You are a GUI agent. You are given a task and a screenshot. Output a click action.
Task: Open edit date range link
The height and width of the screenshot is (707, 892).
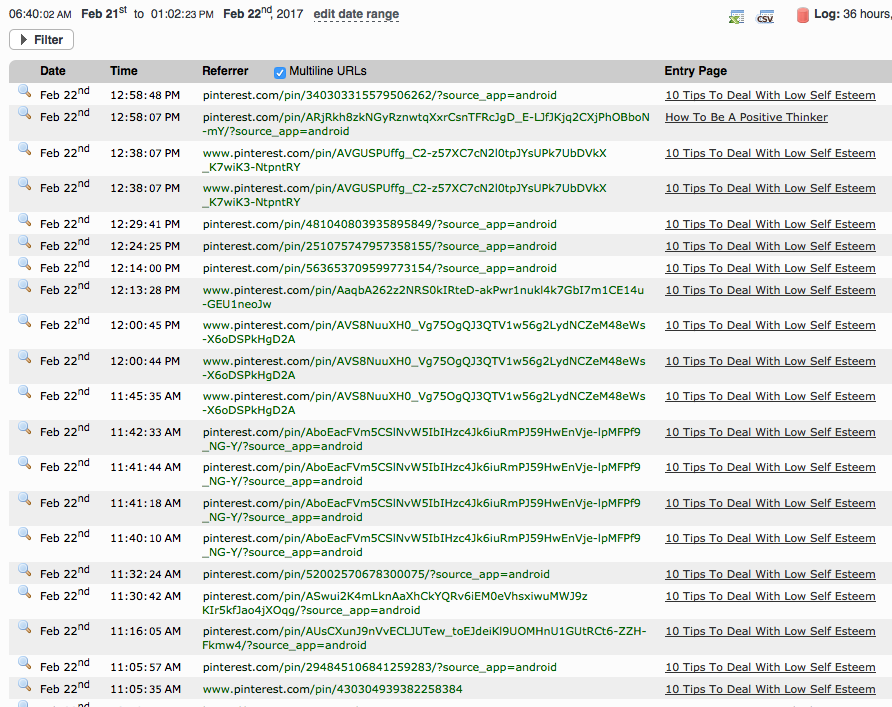[356, 14]
